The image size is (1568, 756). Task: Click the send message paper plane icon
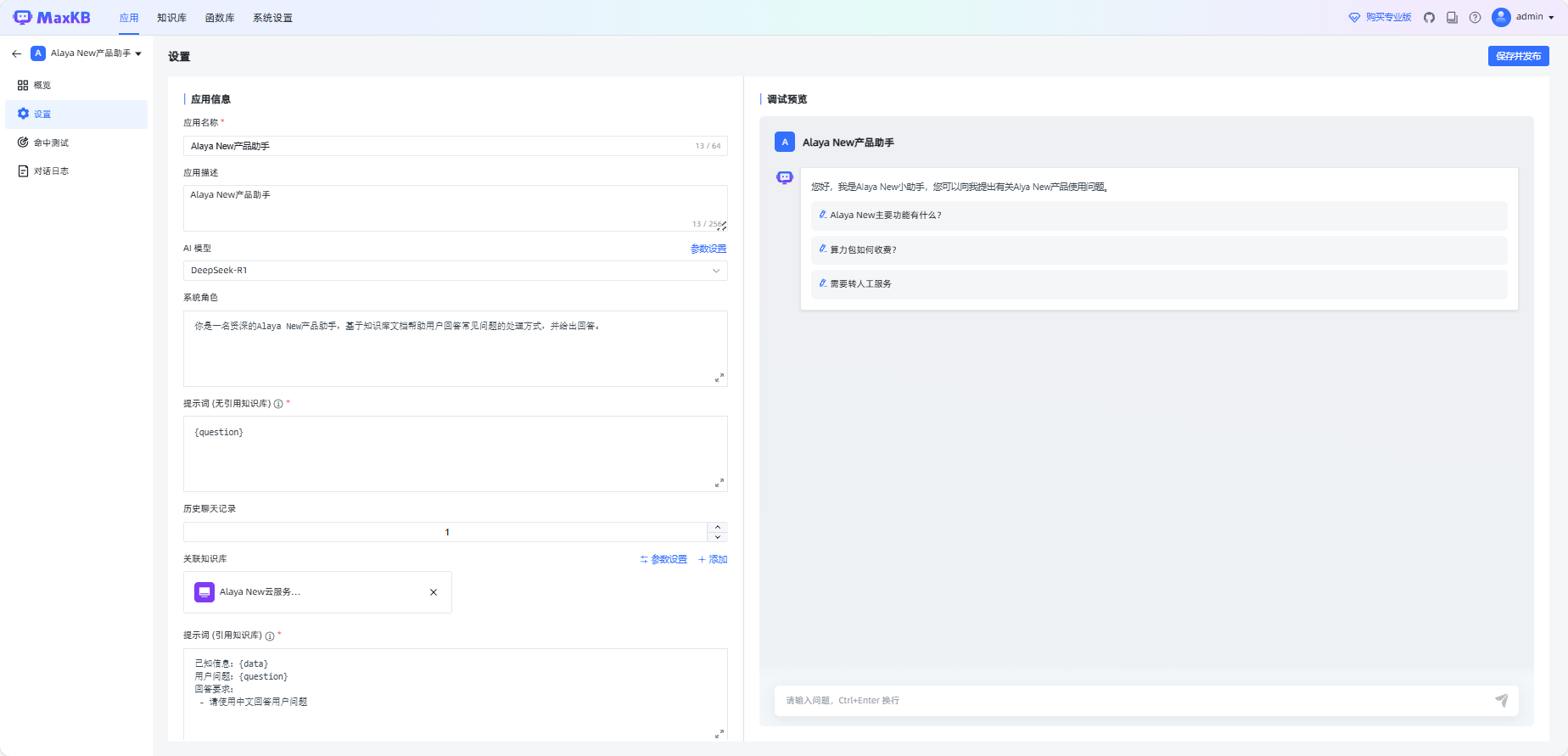[1501, 701]
